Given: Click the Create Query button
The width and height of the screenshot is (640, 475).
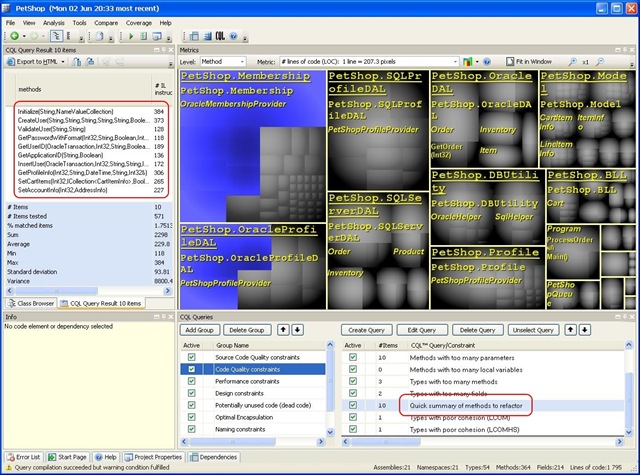Looking at the screenshot, I should 367,330.
